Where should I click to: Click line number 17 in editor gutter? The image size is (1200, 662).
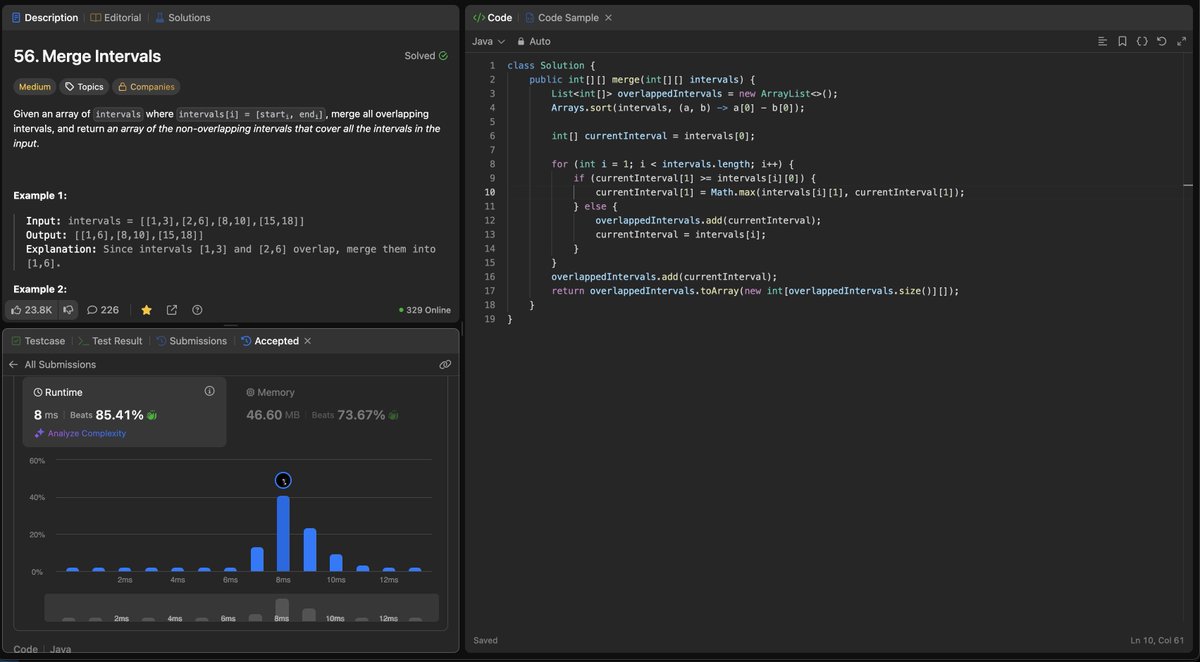490,290
